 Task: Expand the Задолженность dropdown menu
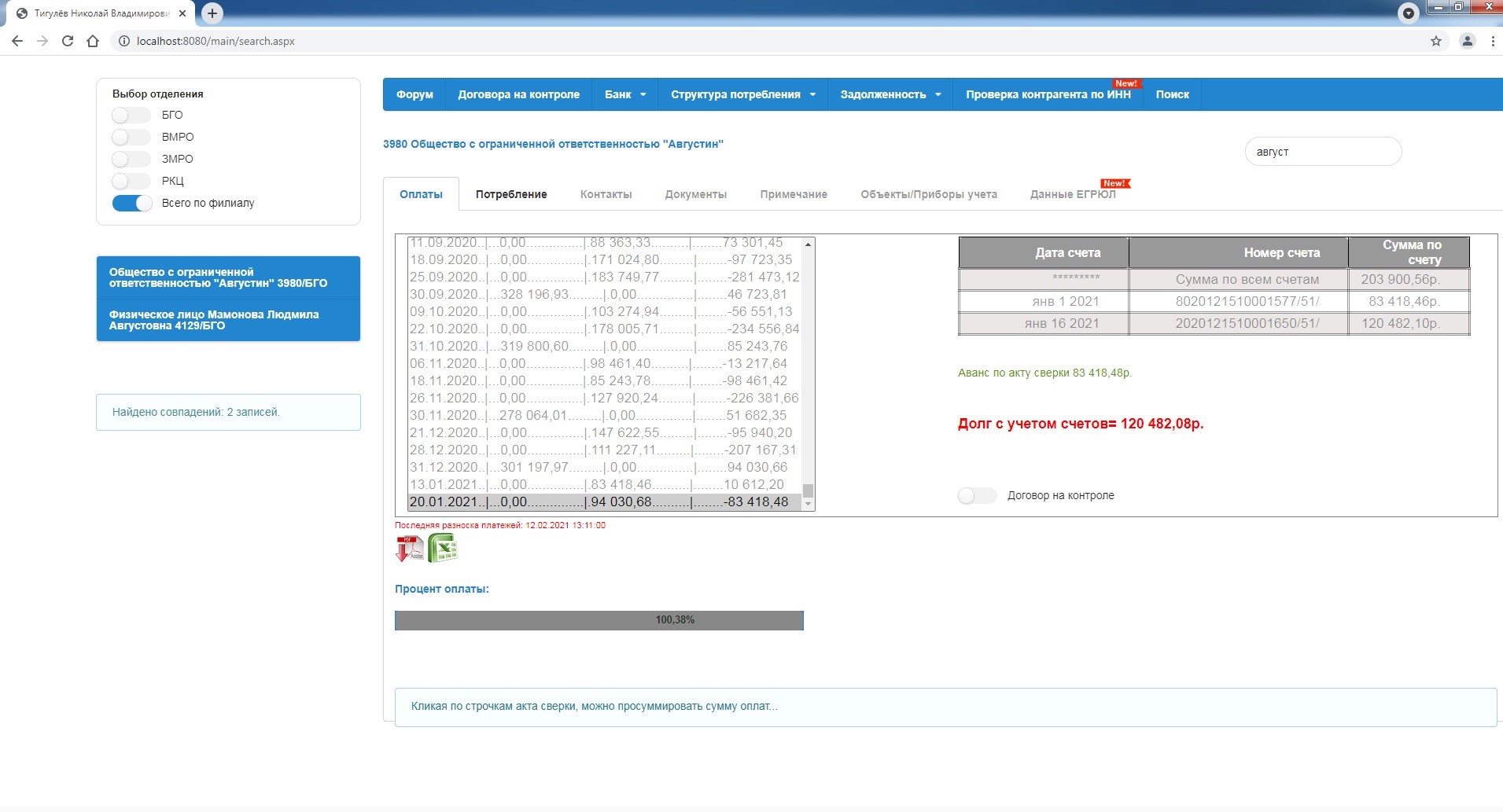click(x=890, y=94)
